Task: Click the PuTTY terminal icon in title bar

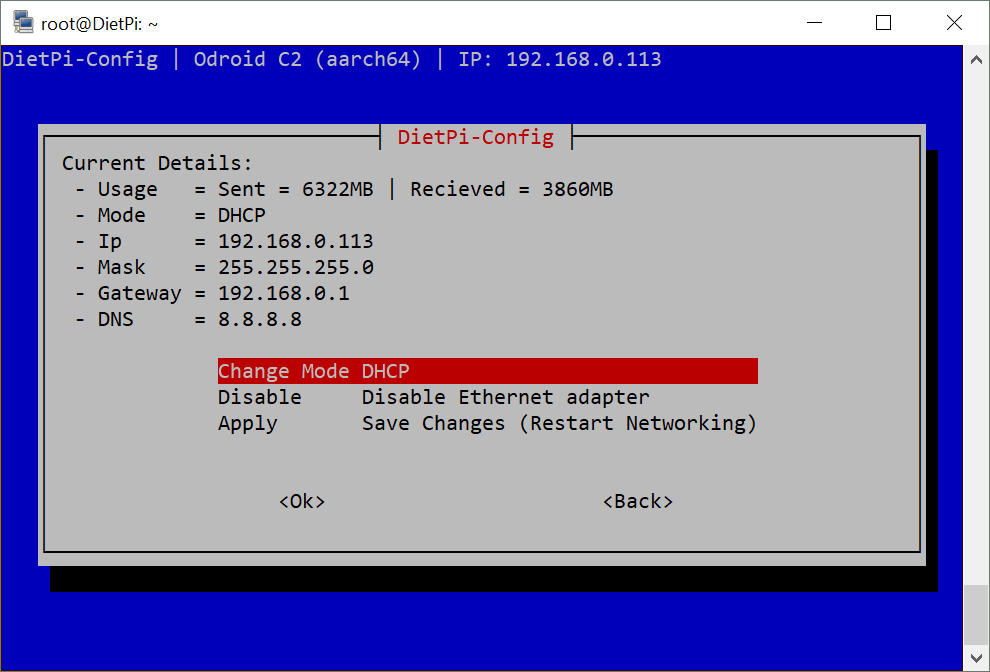Action: point(23,23)
